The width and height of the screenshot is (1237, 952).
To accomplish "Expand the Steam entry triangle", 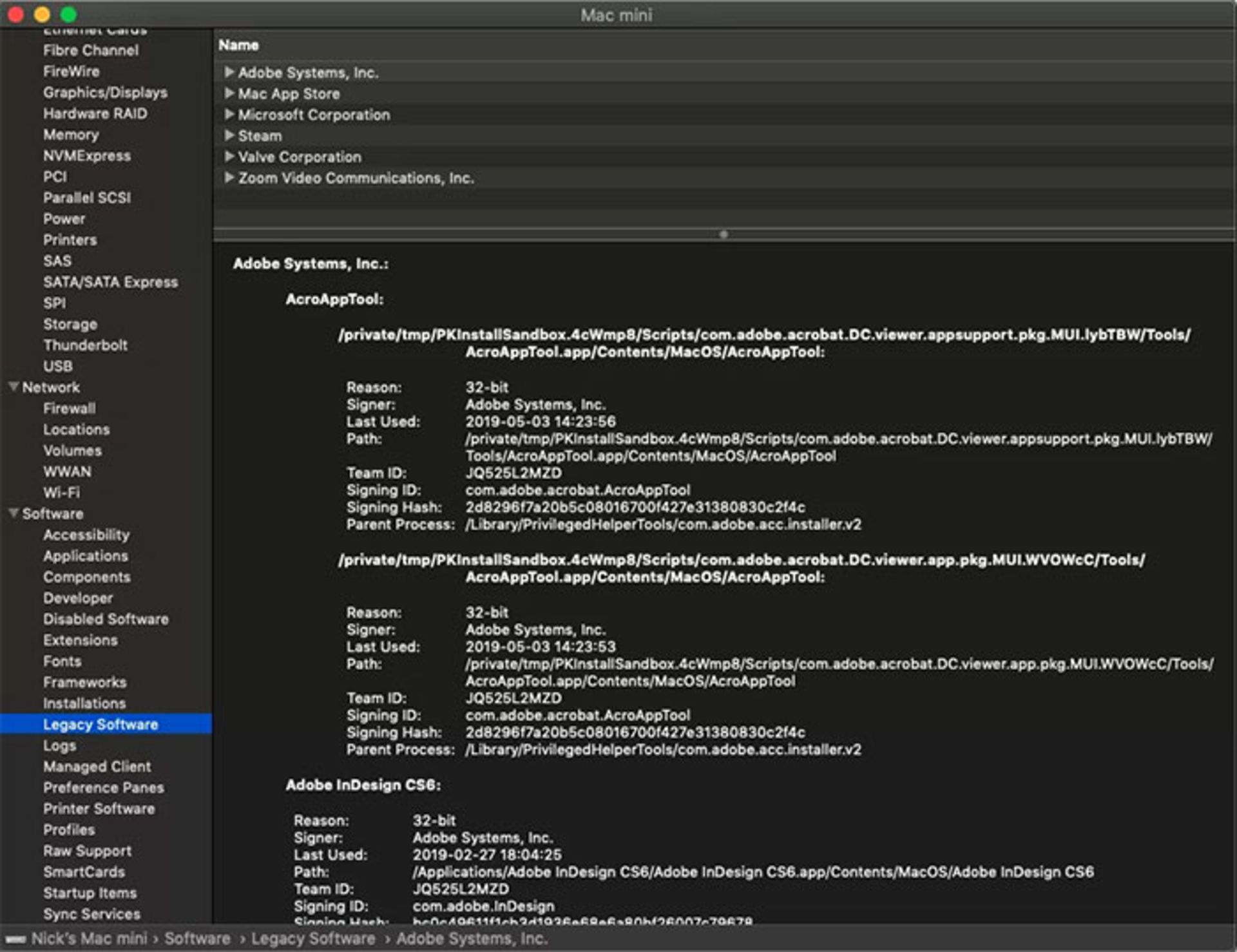I will click(x=229, y=135).
